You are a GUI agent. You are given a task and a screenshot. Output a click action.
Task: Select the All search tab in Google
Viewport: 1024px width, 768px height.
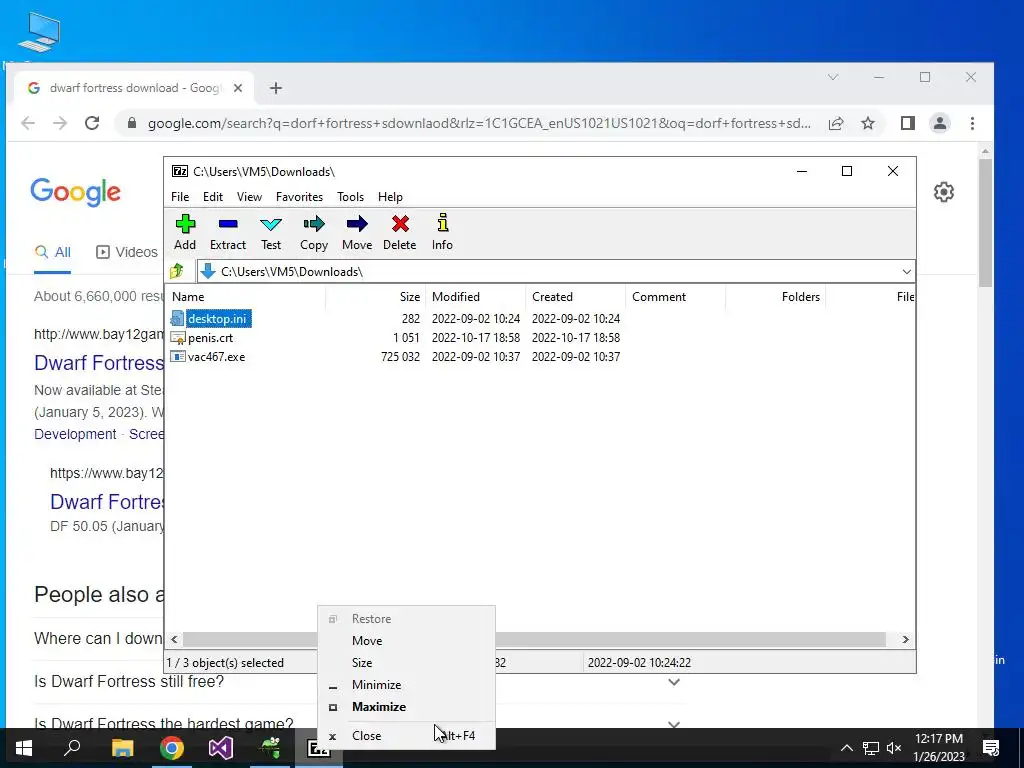[52, 252]
